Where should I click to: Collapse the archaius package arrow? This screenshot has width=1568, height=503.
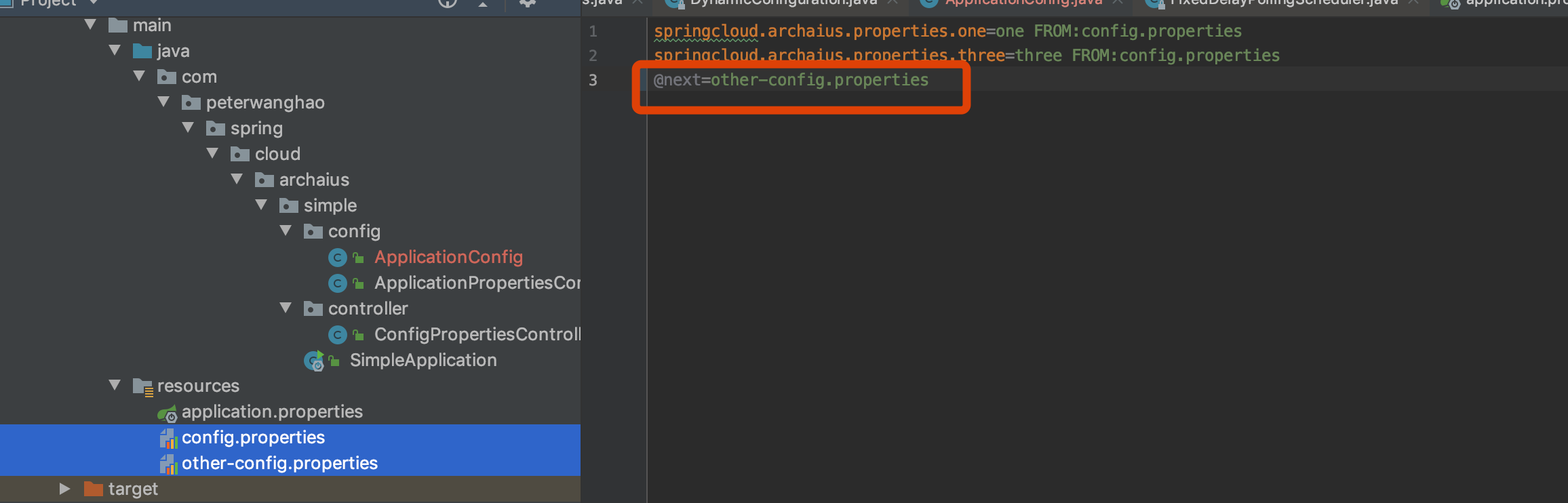pos(237,180)
